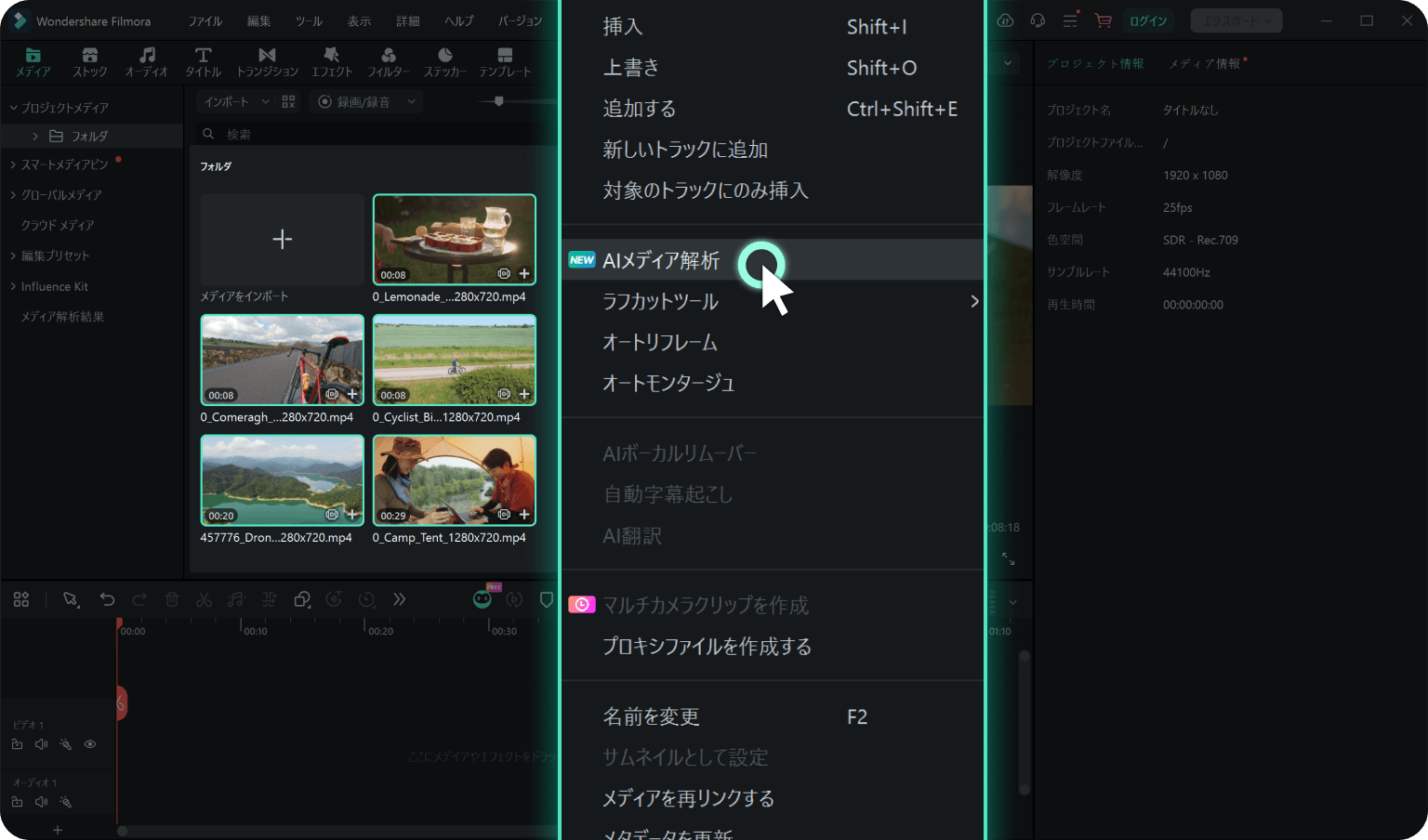
Task: Select the arrow pointer tool in timeline toolbar
Action: (71, 599)
